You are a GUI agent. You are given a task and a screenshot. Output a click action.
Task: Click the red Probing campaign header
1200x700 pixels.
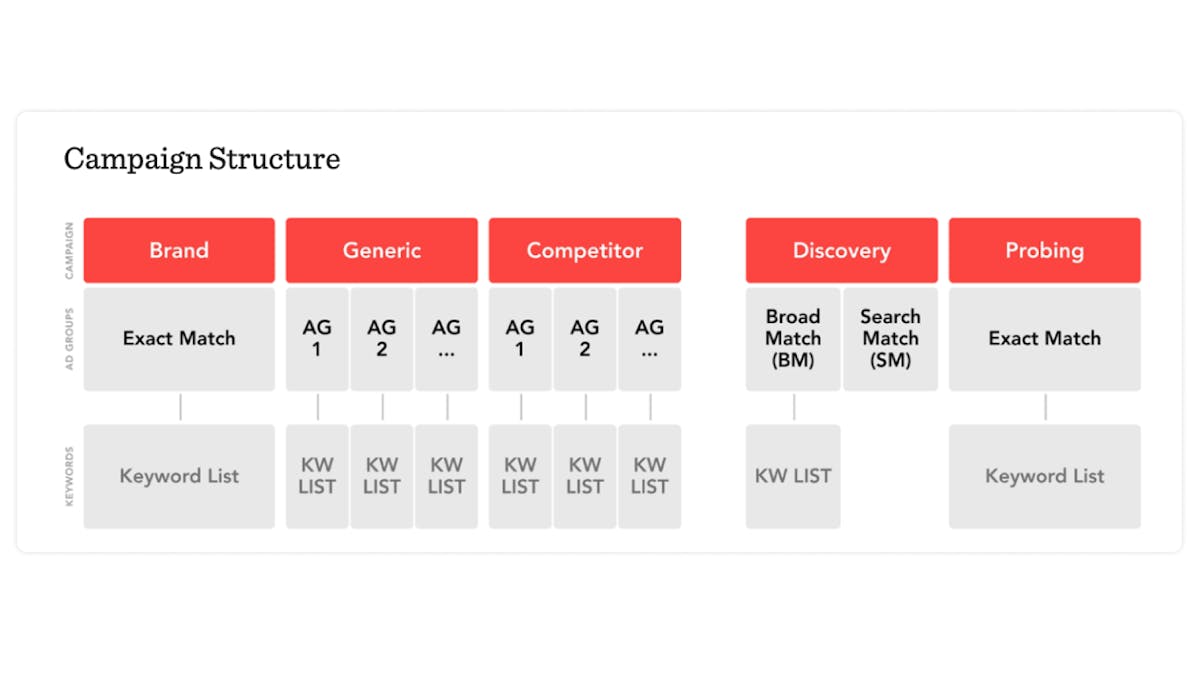[1044, 250]
